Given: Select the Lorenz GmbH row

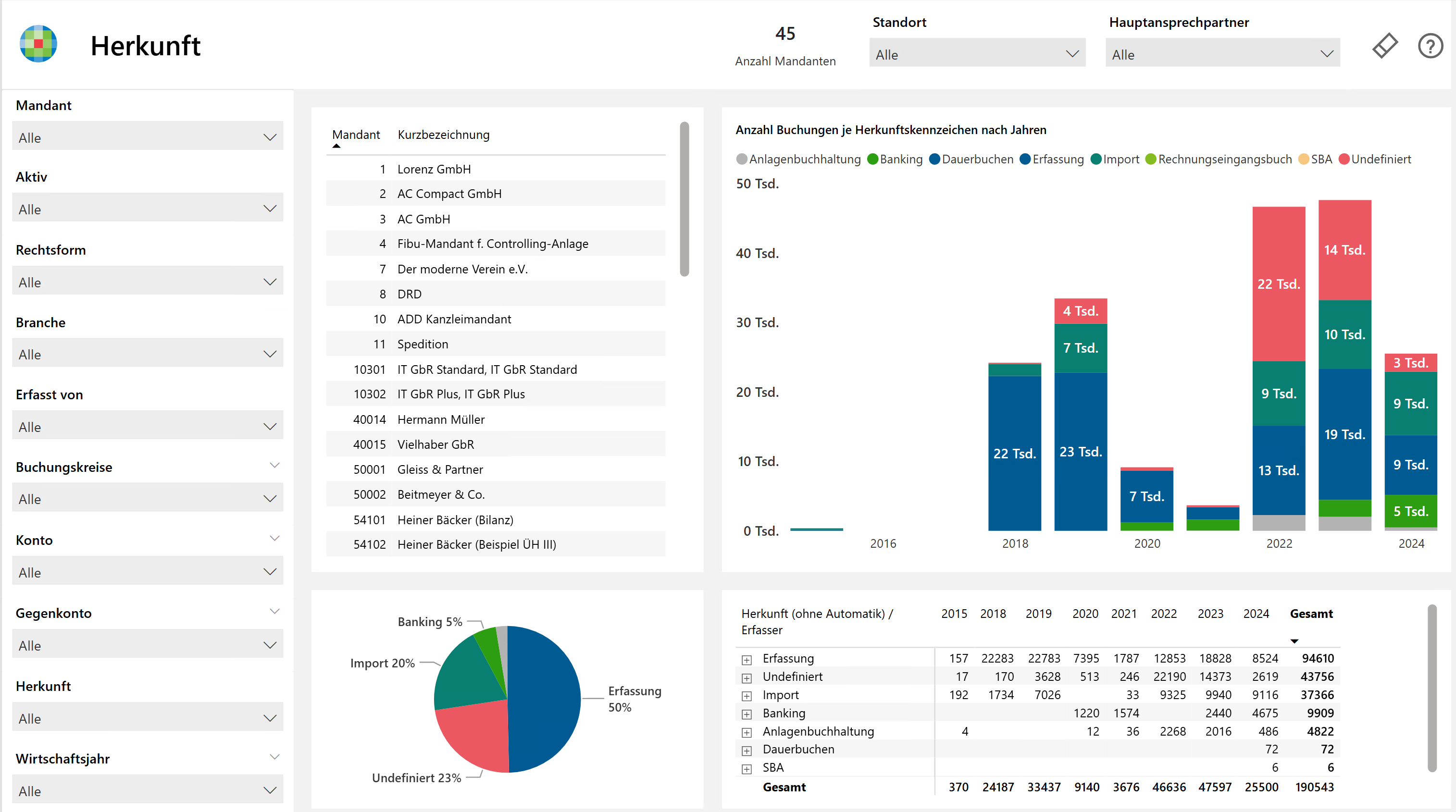Looking at the screenshot, I should pyautogui.click(x=496, y=169).
